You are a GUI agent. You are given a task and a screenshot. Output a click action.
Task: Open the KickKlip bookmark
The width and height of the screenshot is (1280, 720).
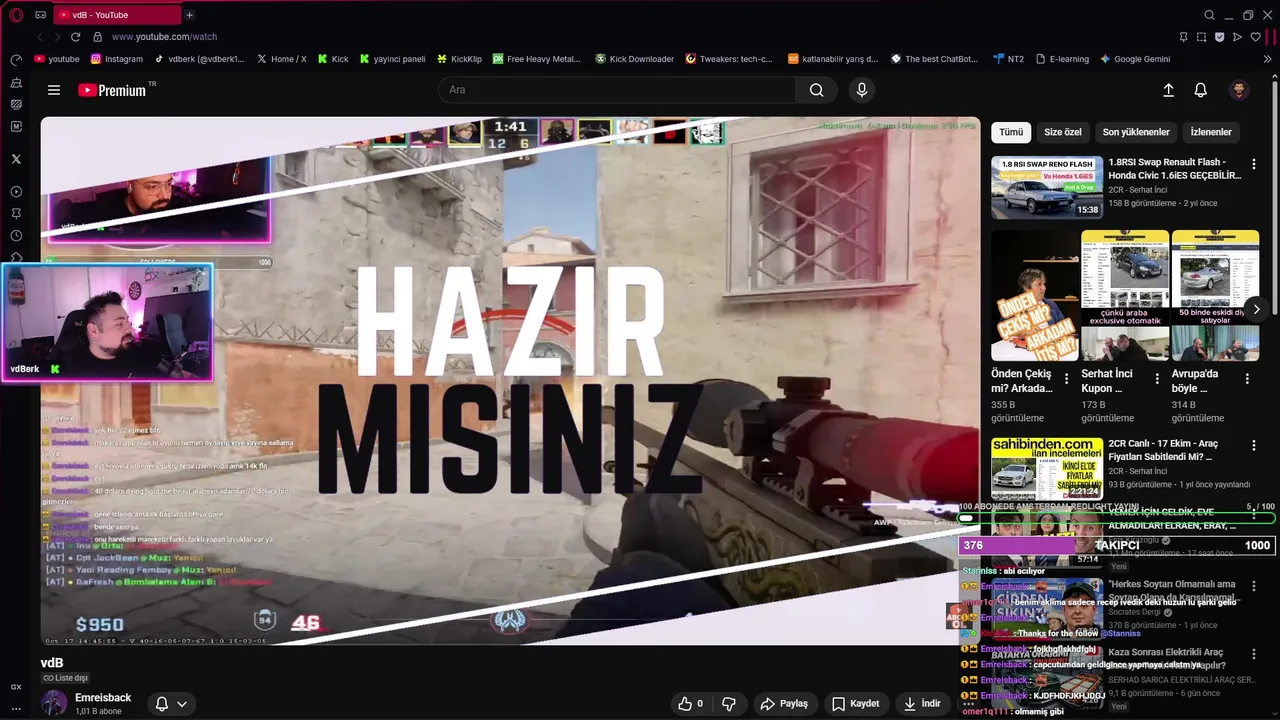pyautogui.click(x=459, y=59)
